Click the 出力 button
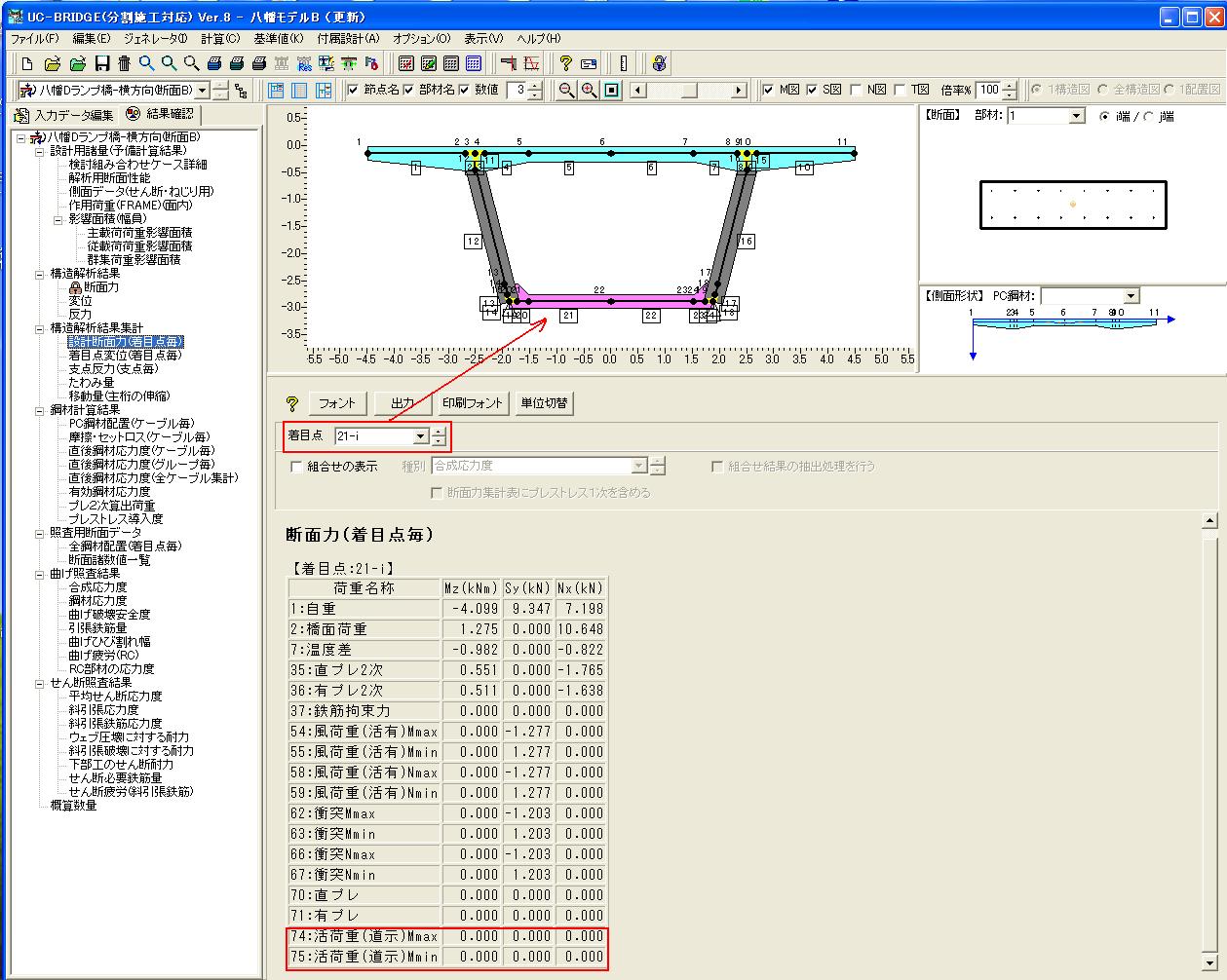The image size is (1227, 980). click(403, 403)
